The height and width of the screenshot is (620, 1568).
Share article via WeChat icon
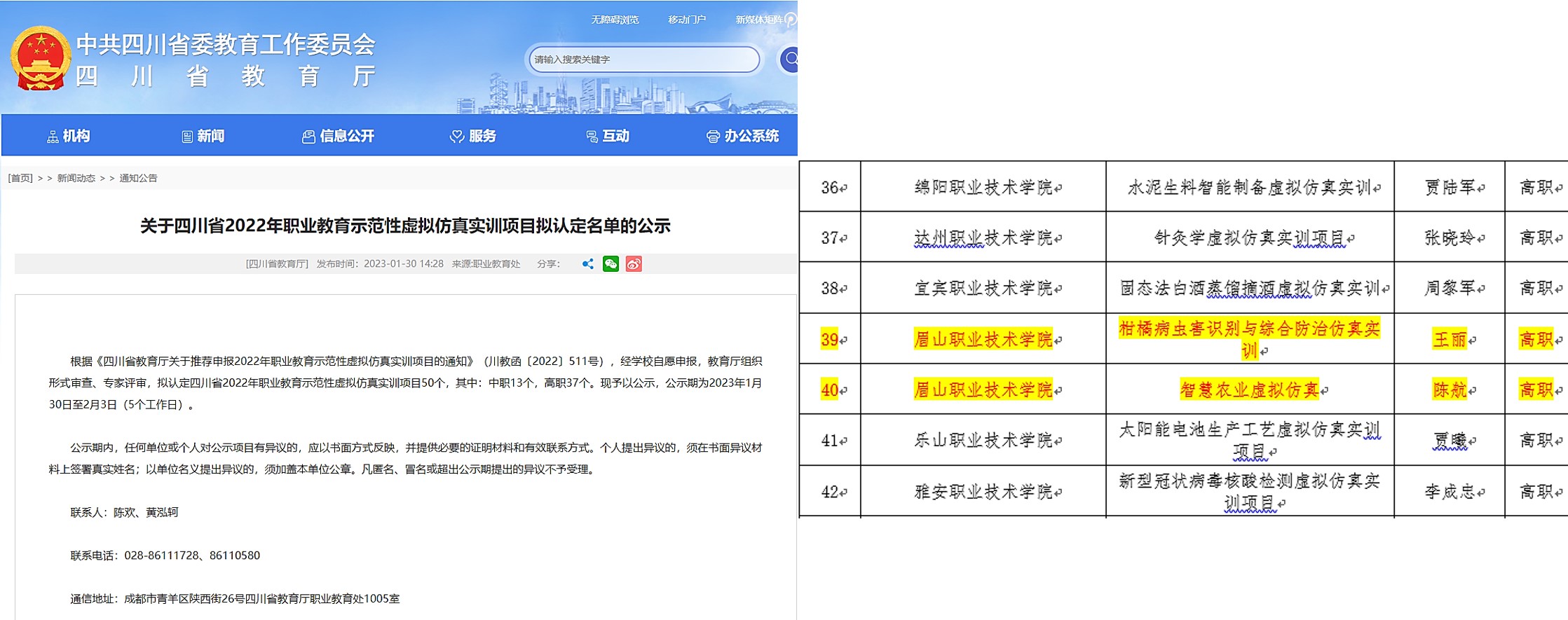click(x=611, y=264)
